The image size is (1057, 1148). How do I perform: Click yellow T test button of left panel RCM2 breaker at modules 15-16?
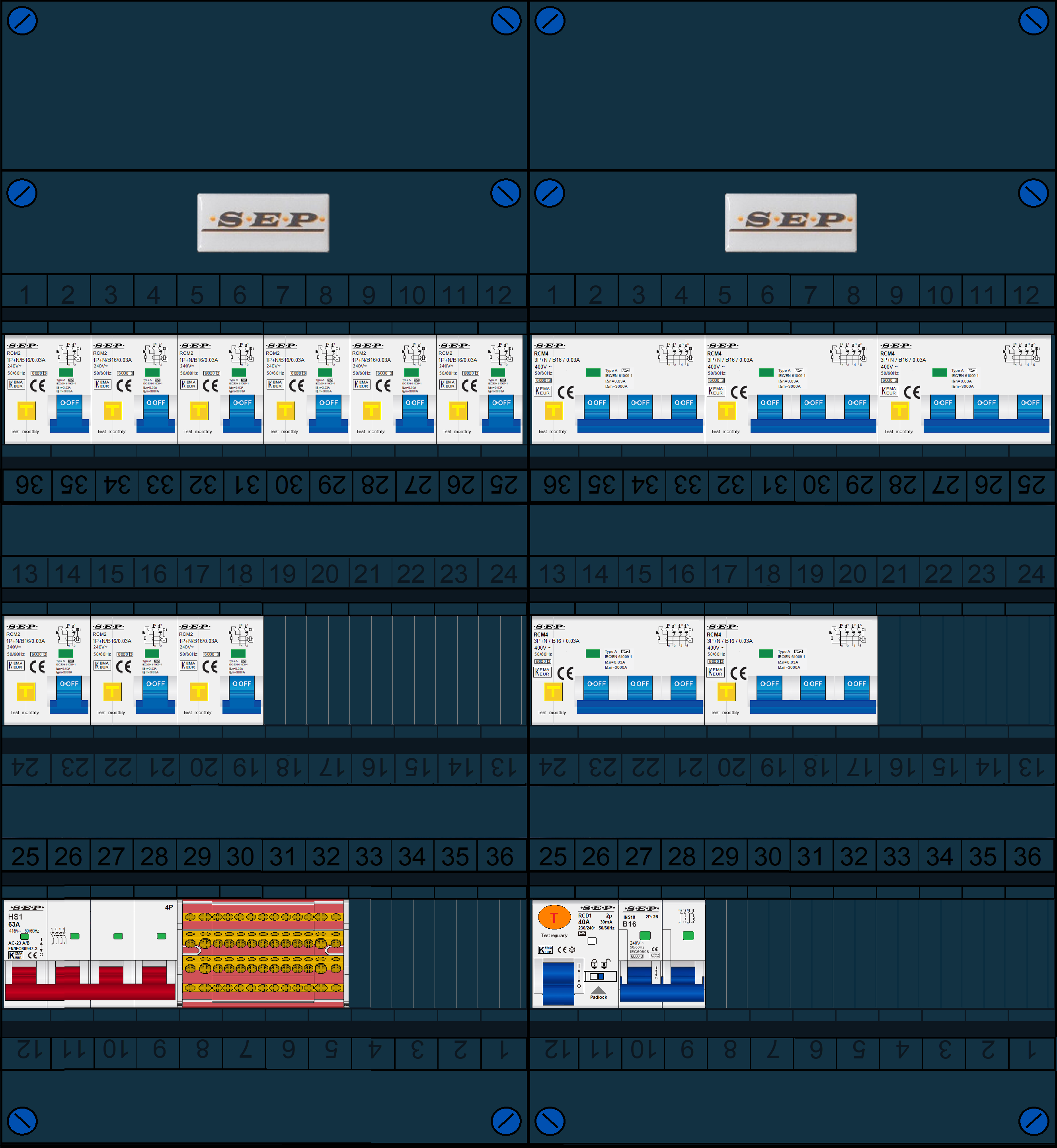112,691
